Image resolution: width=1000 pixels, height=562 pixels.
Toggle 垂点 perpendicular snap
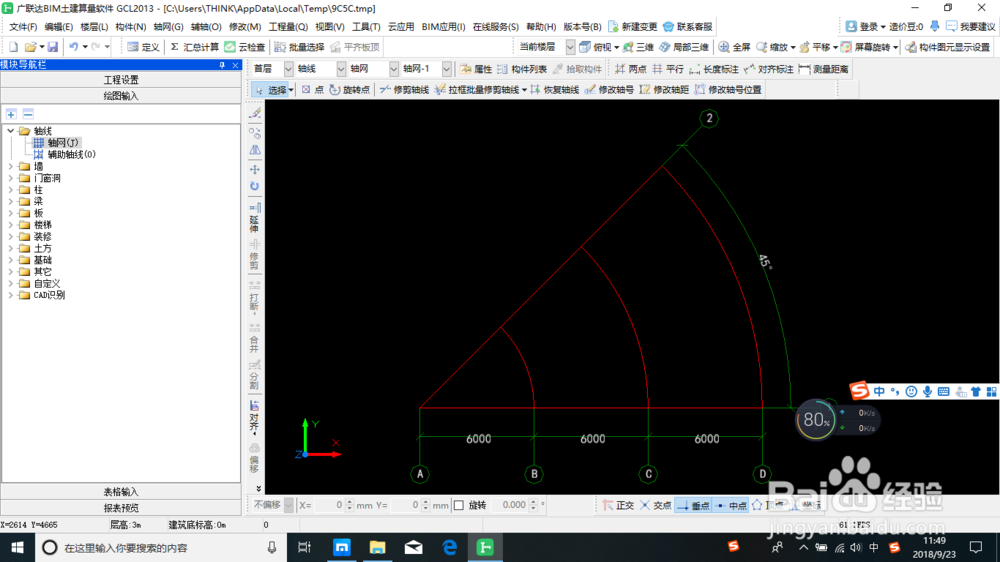tap(693, 505)
